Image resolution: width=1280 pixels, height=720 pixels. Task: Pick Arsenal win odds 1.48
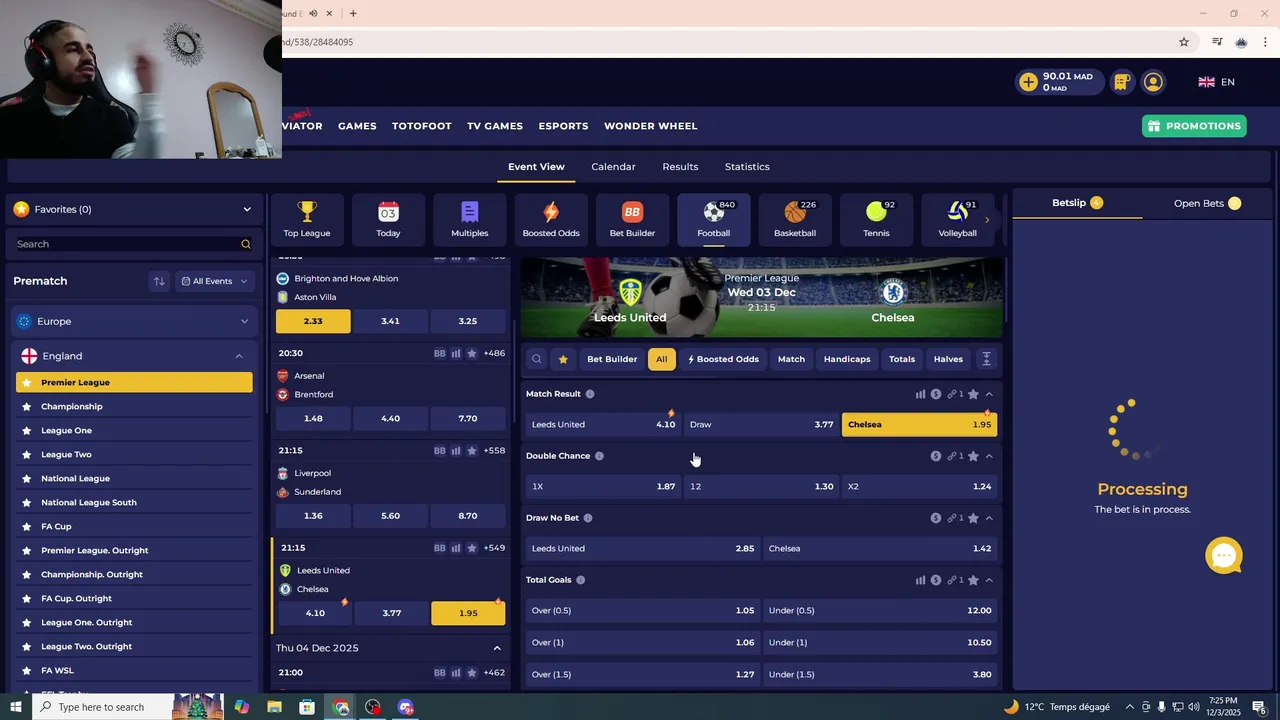313,418
